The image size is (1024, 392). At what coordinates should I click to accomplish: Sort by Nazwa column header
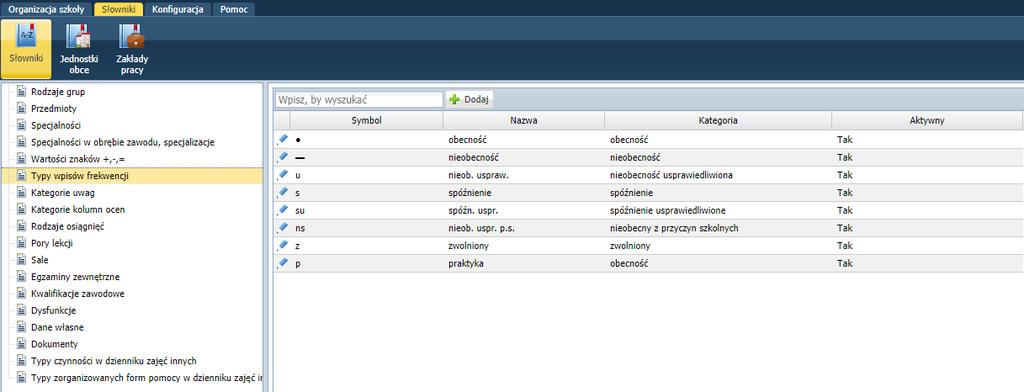pos(524,121)
